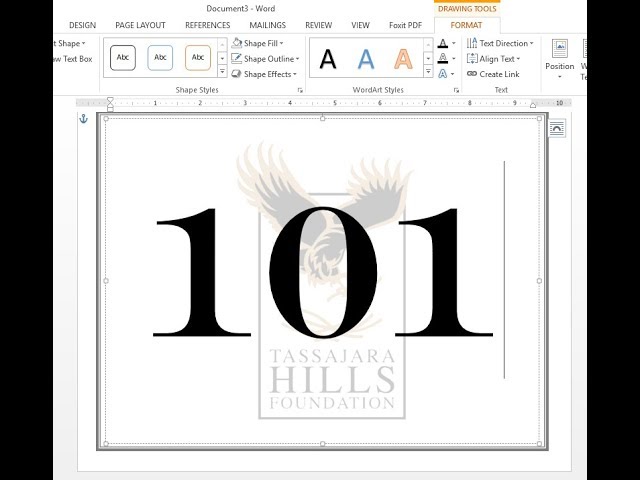640x480 pixels.
Task: Open the Text Outline dropdown arrow
Action: [453, 59]
